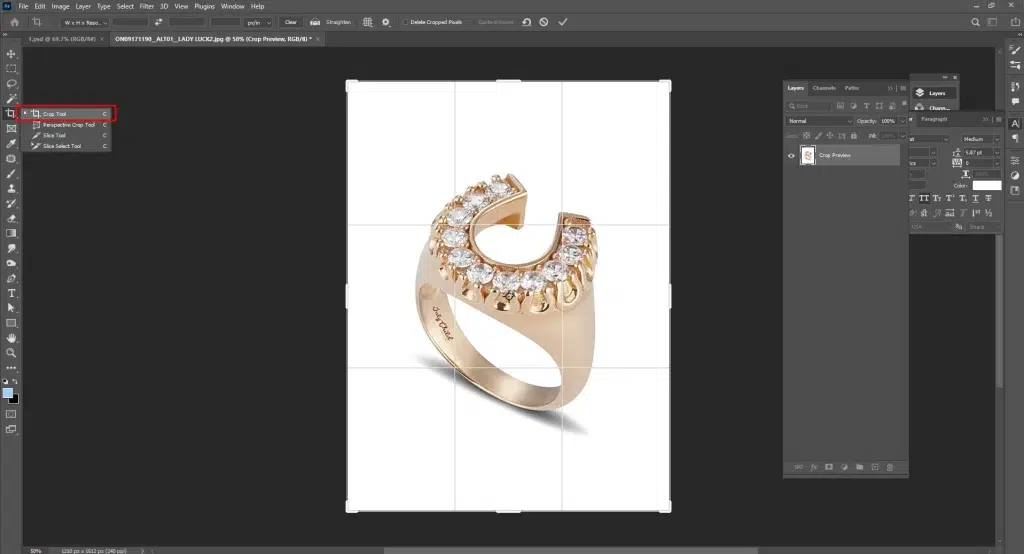This screenshot has height=554, width=1024.
Task: Open the 5.87 pt leading dropdown
Action: coord(997,152)
